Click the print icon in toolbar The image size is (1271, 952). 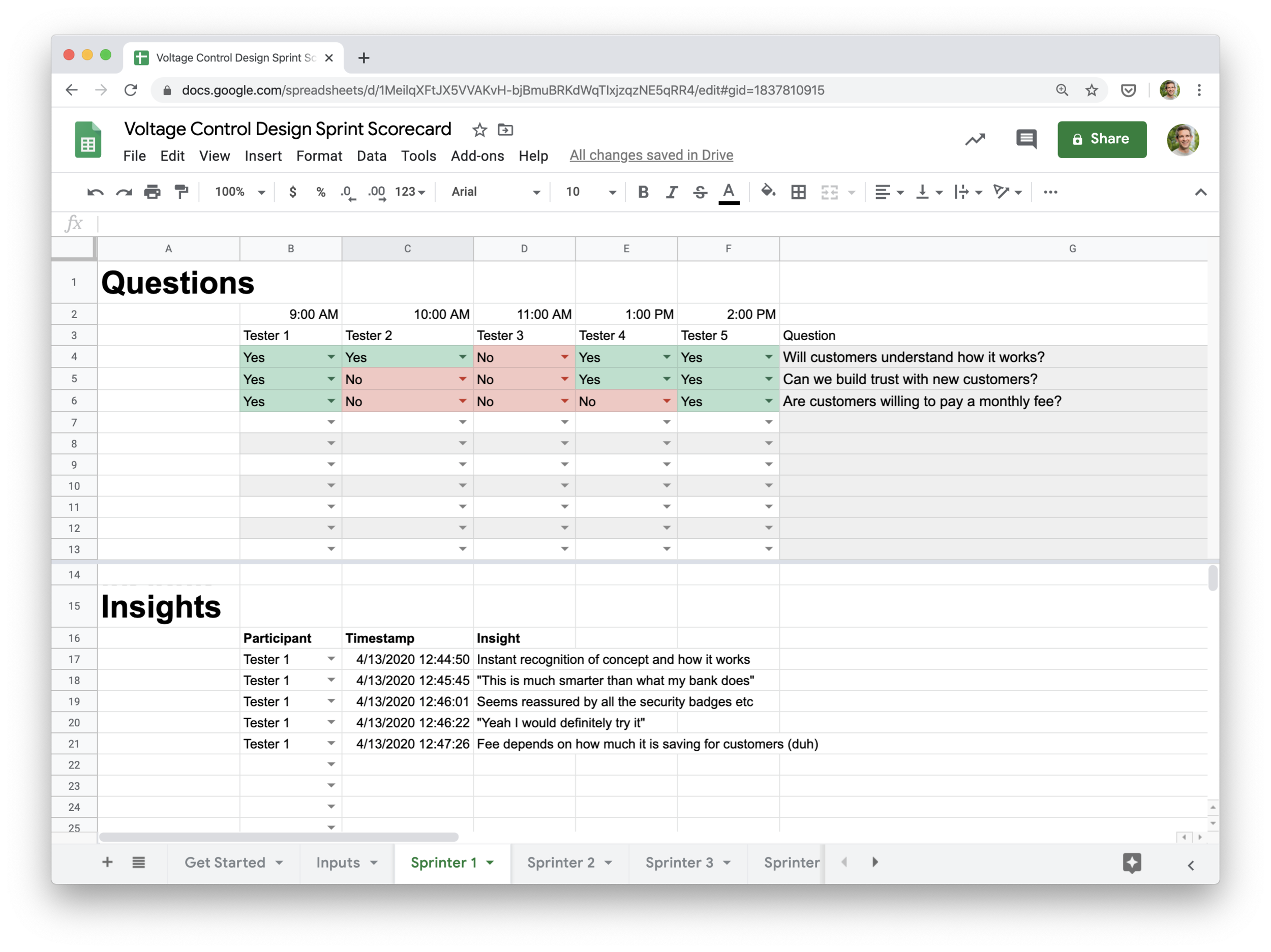click(x=153, y=192)
